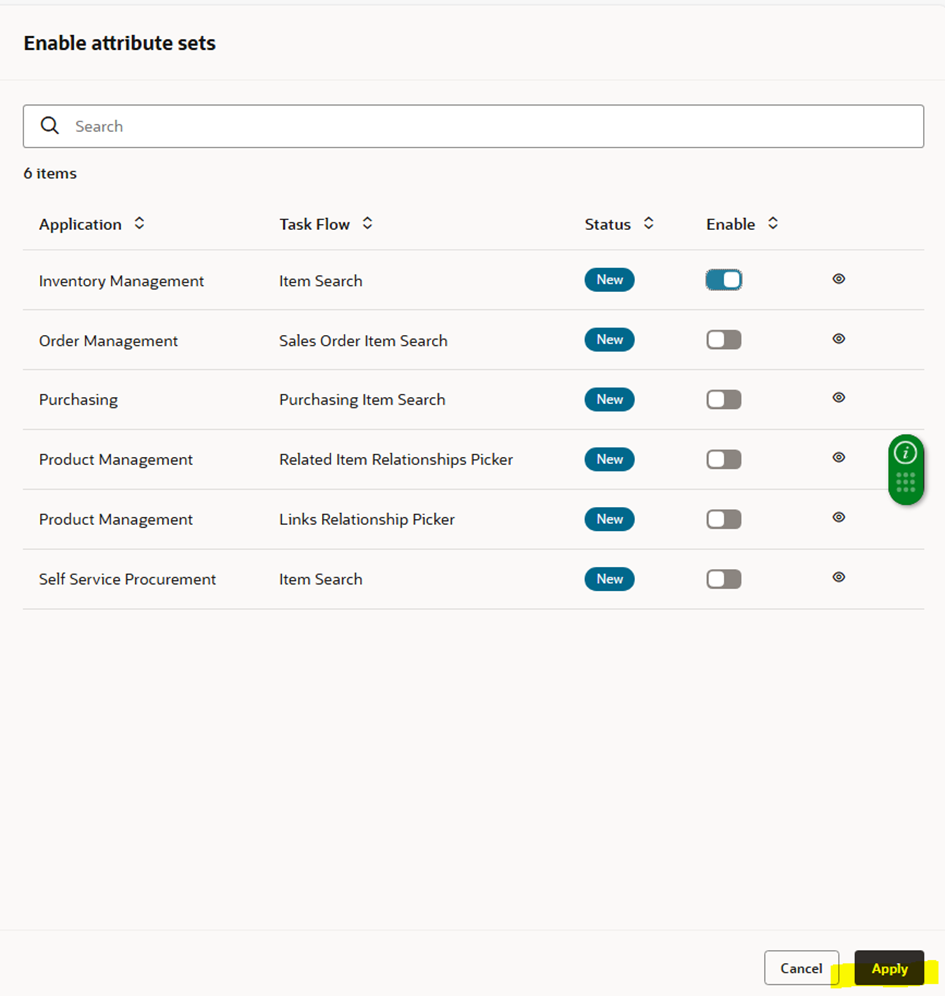
Task: Preview Order Management attribute set via eye icon
Action: tap(838, 339)
